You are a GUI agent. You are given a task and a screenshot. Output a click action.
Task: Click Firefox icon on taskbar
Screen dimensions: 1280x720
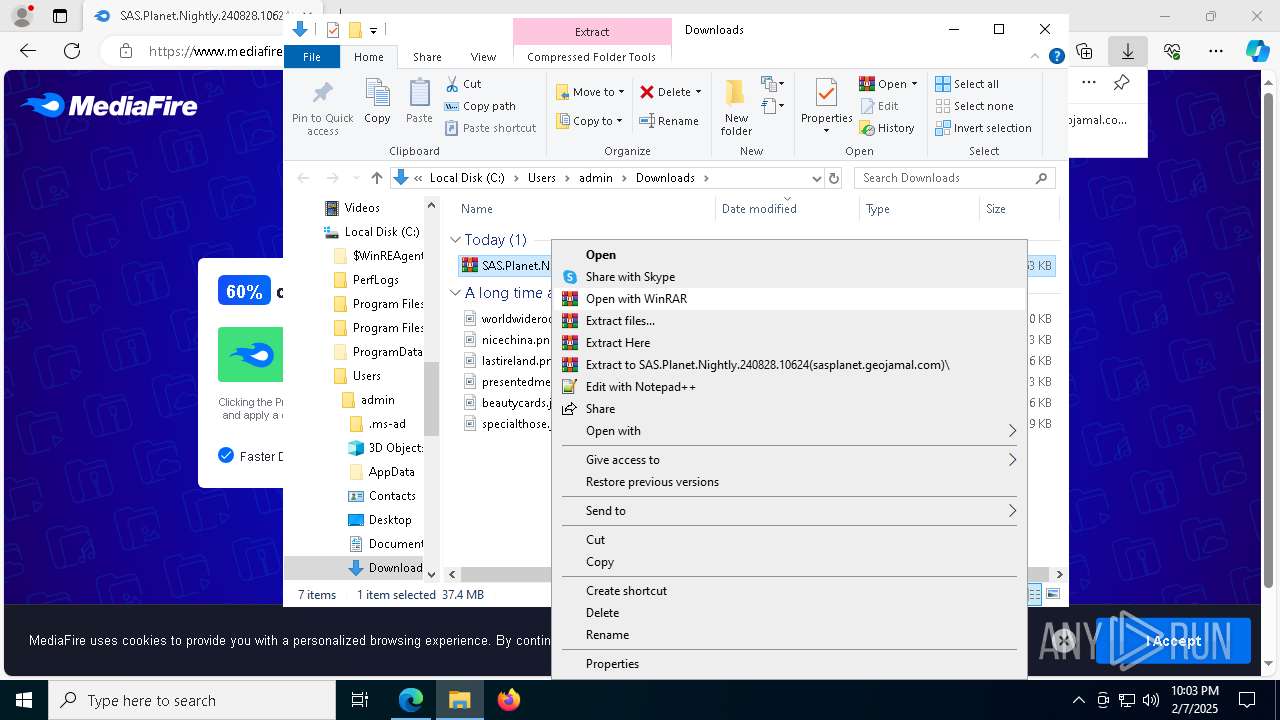point(508,700)
